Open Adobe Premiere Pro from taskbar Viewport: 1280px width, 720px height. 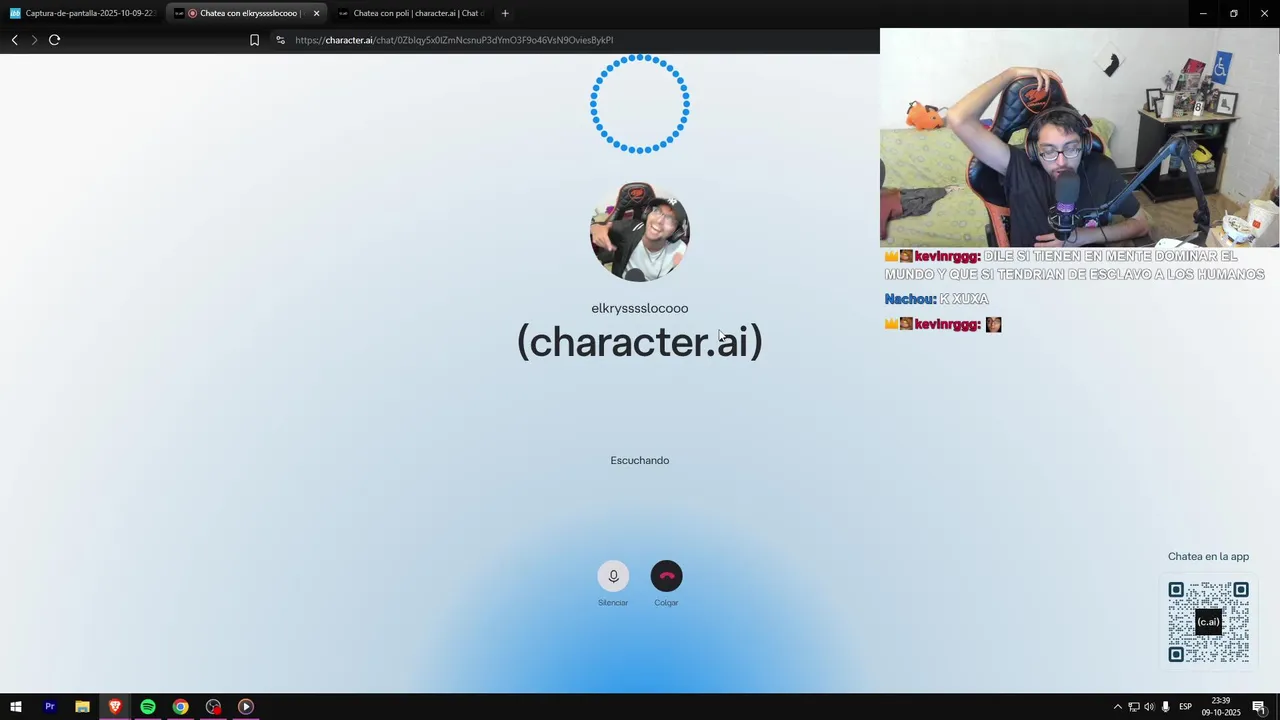click(x=49, y=707)
